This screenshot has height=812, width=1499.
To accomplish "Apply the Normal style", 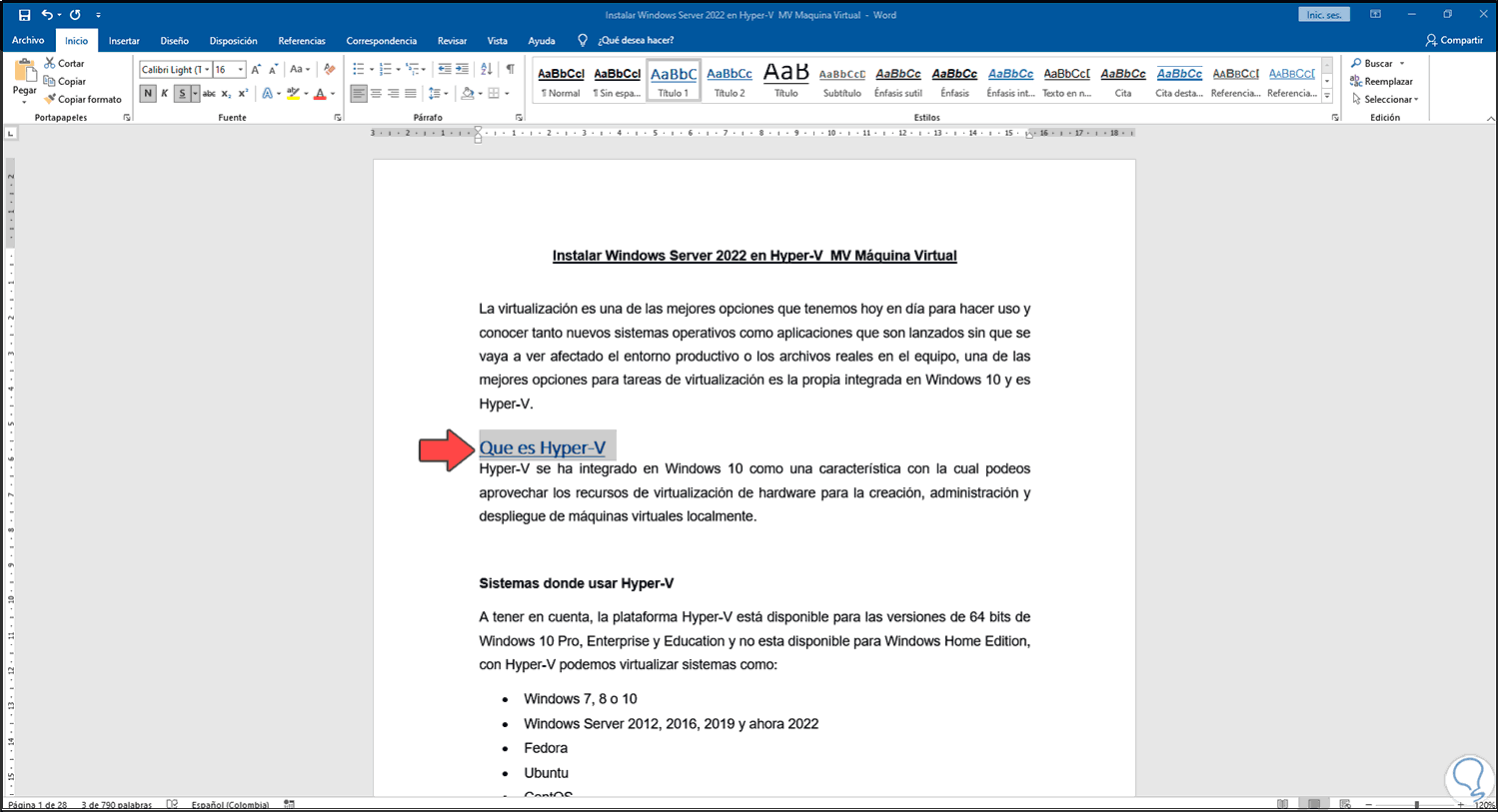I will click(x=562, y=81).
